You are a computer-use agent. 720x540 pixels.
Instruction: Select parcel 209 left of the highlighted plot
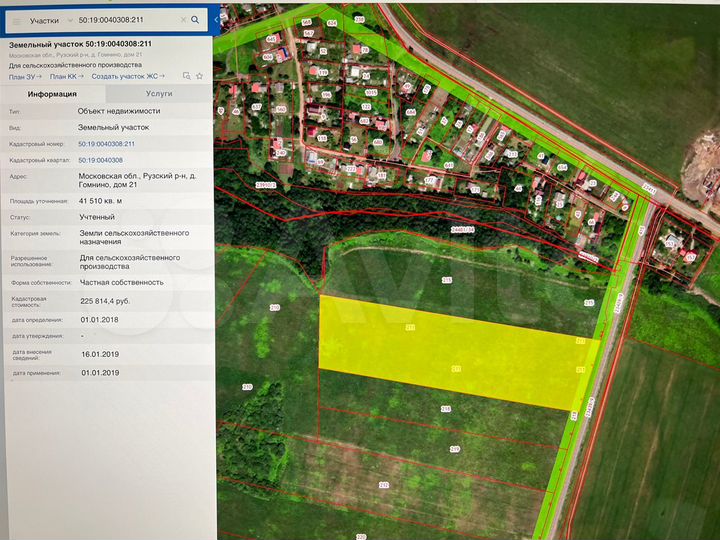point(275,308)
